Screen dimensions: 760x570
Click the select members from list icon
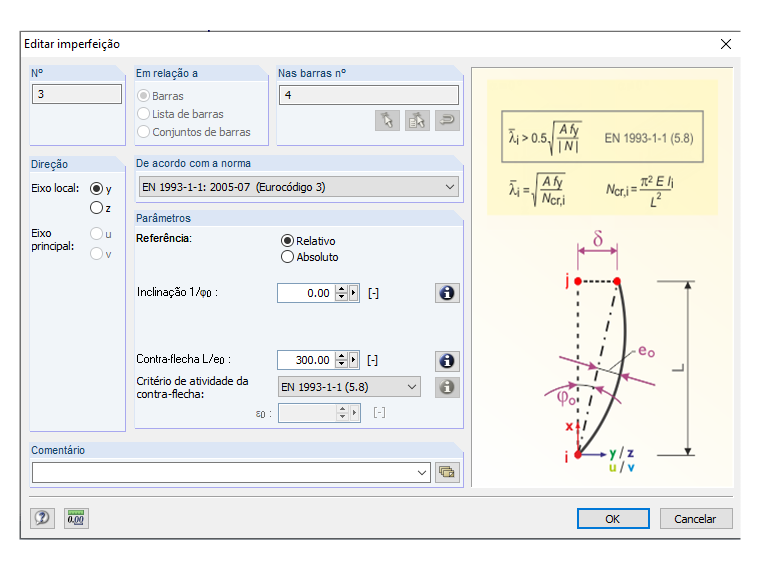coord(417,120)
